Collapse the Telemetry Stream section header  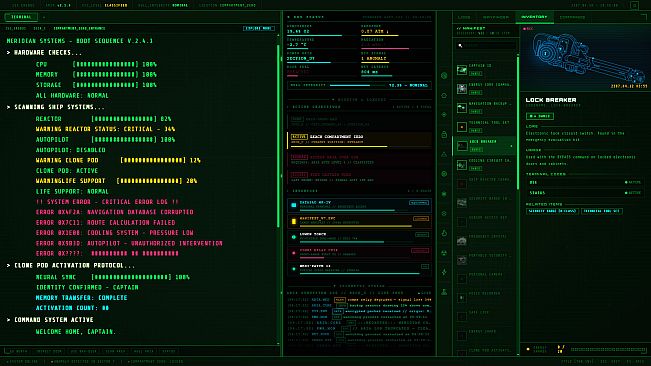tap(359, 286)
